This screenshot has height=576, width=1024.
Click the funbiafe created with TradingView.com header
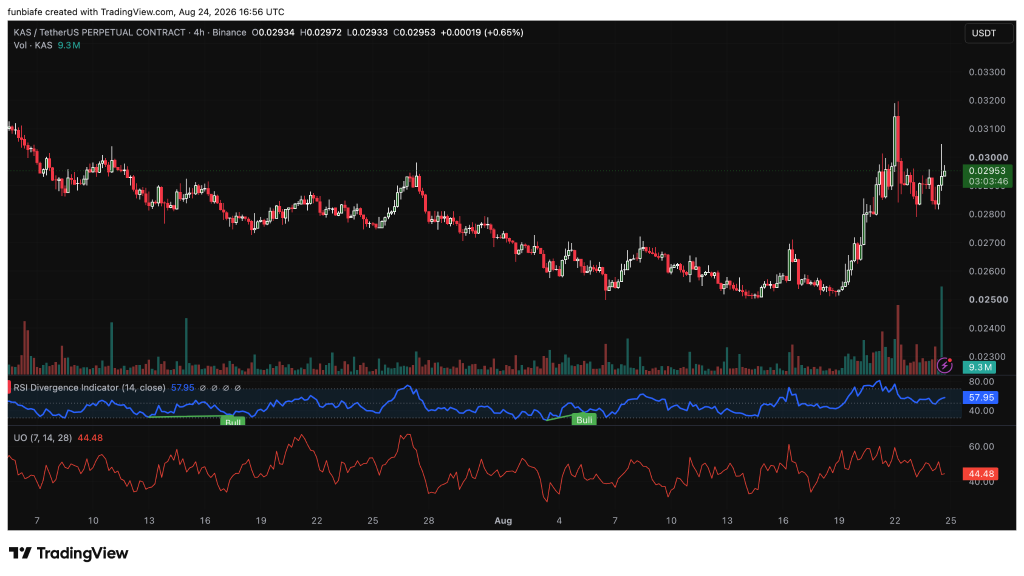[146, 12]
